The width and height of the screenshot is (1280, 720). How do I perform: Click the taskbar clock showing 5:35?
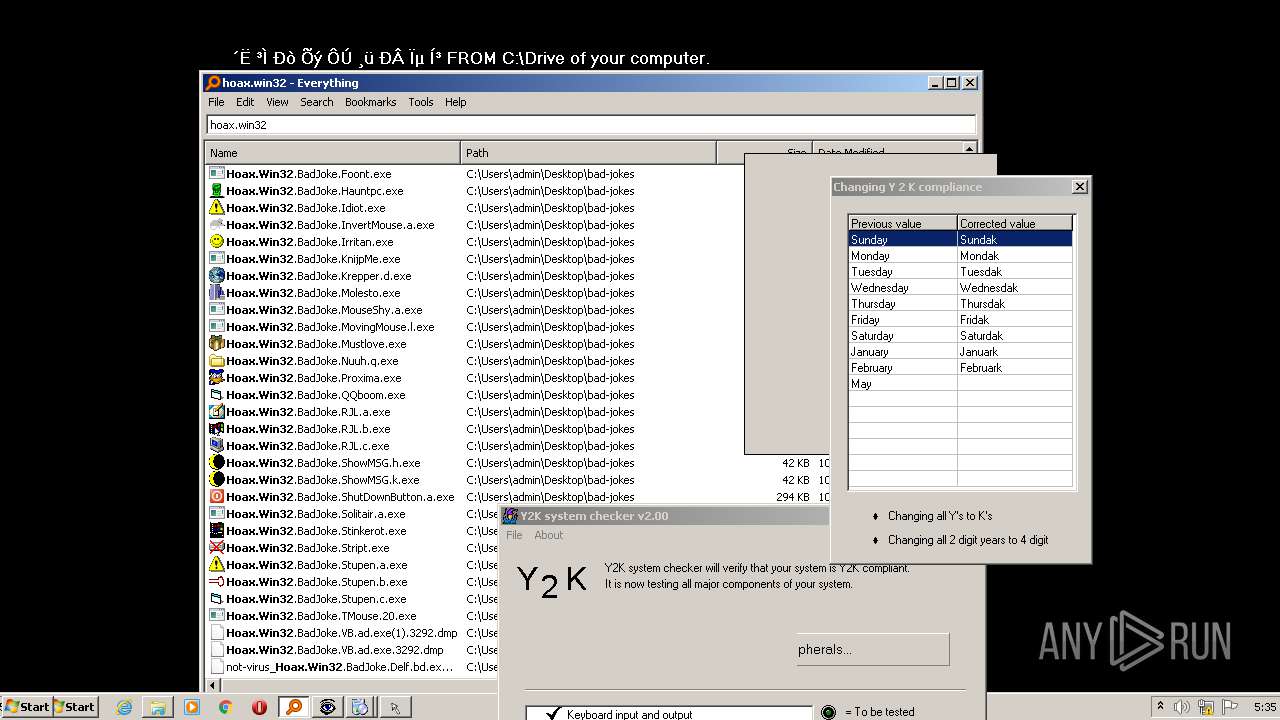(x=1264, y=707)
